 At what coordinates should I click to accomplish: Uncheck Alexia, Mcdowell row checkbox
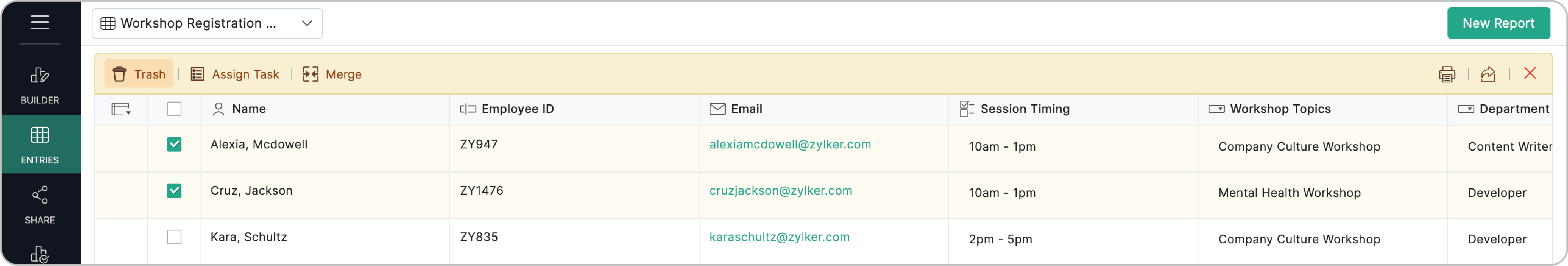174,145
